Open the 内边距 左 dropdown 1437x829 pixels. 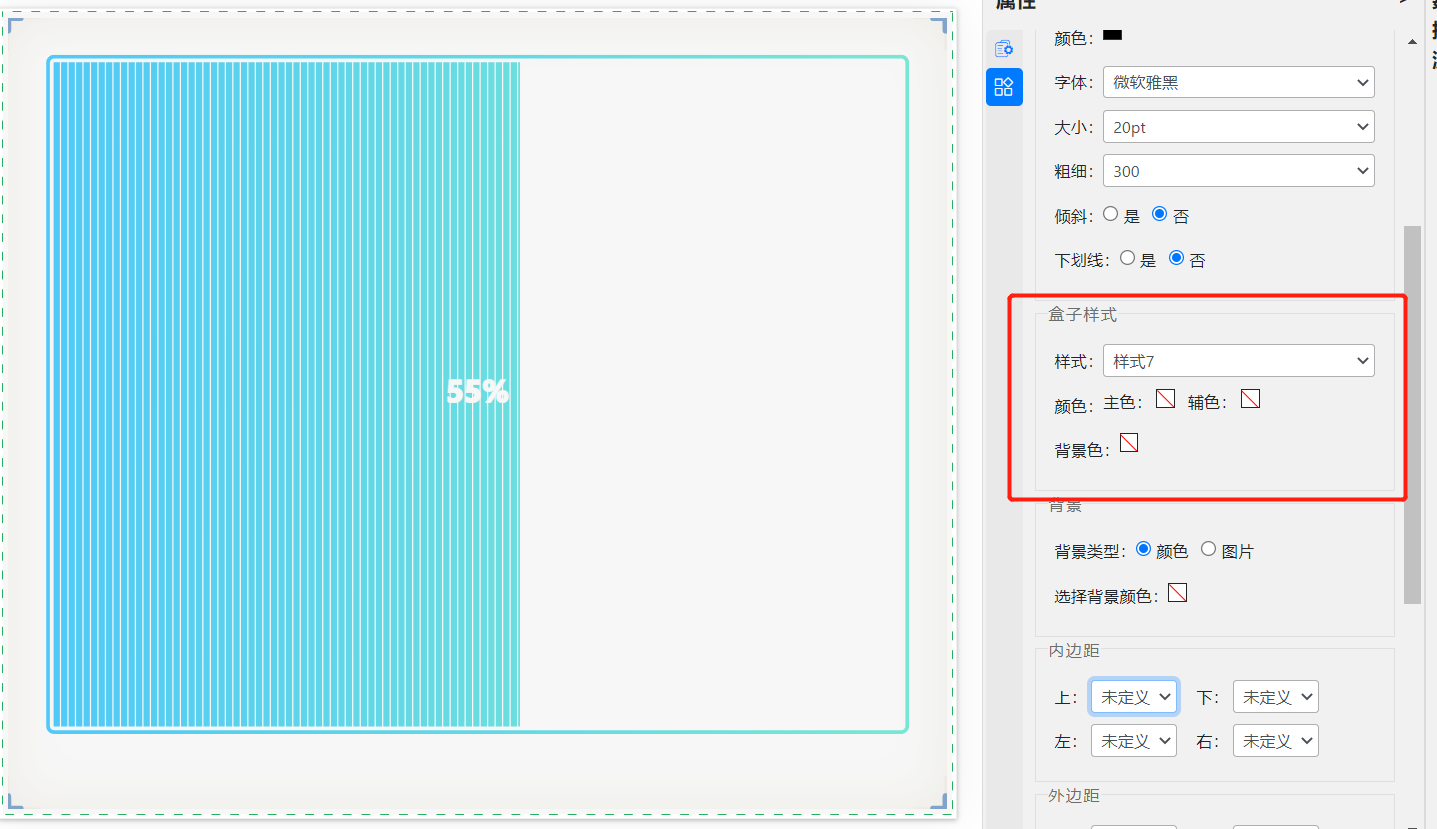(x=1133, y=740)
